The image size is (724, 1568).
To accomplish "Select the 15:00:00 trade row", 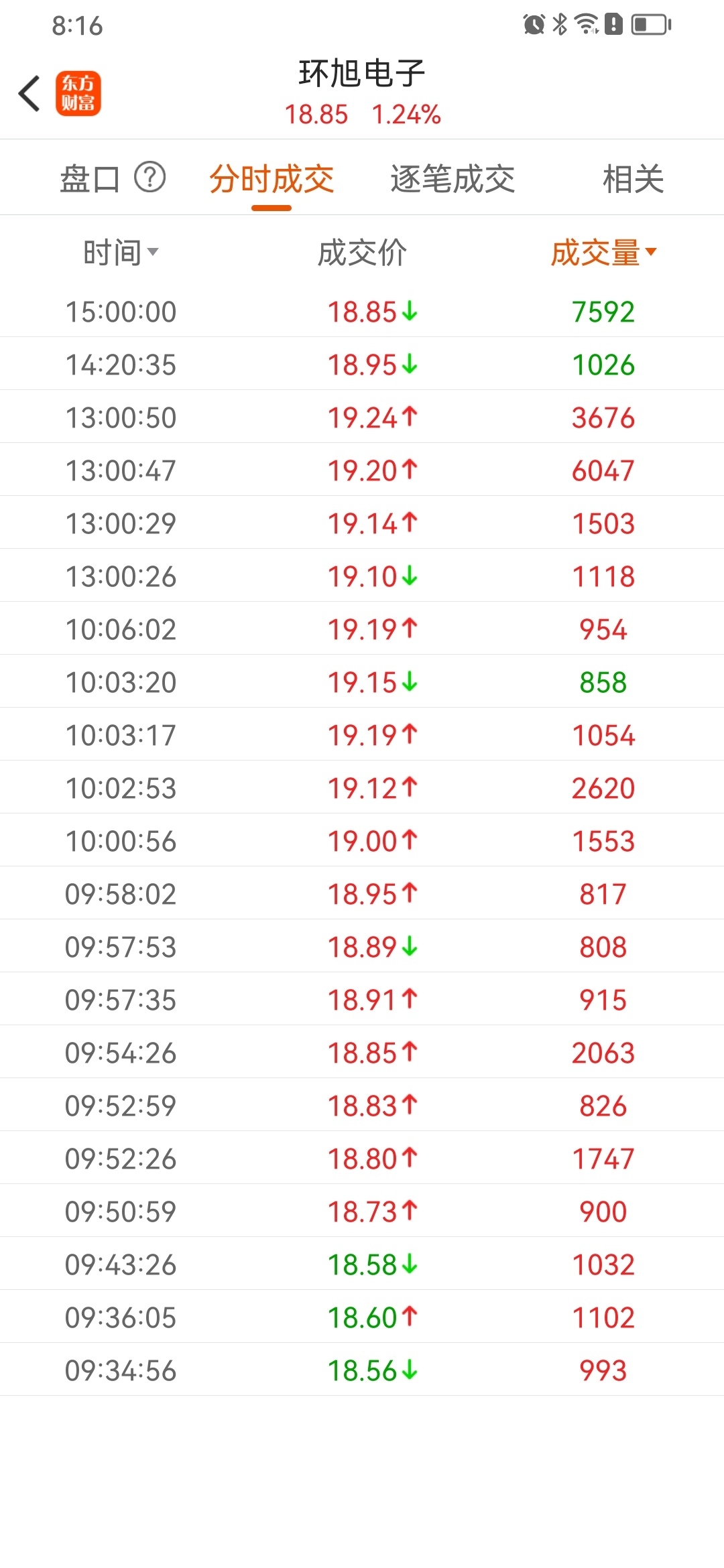I will click(362, 312).
